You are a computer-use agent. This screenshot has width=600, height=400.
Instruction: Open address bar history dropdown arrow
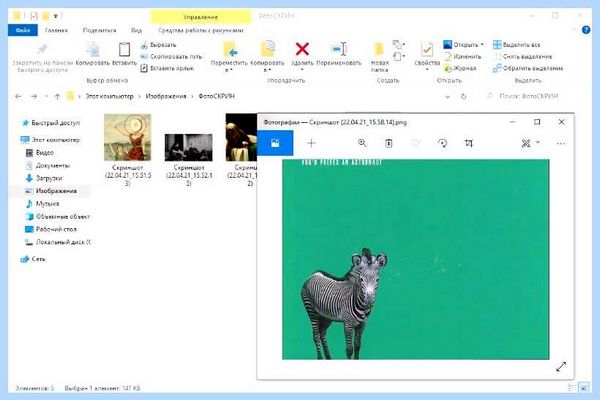[x=447, y=97]
